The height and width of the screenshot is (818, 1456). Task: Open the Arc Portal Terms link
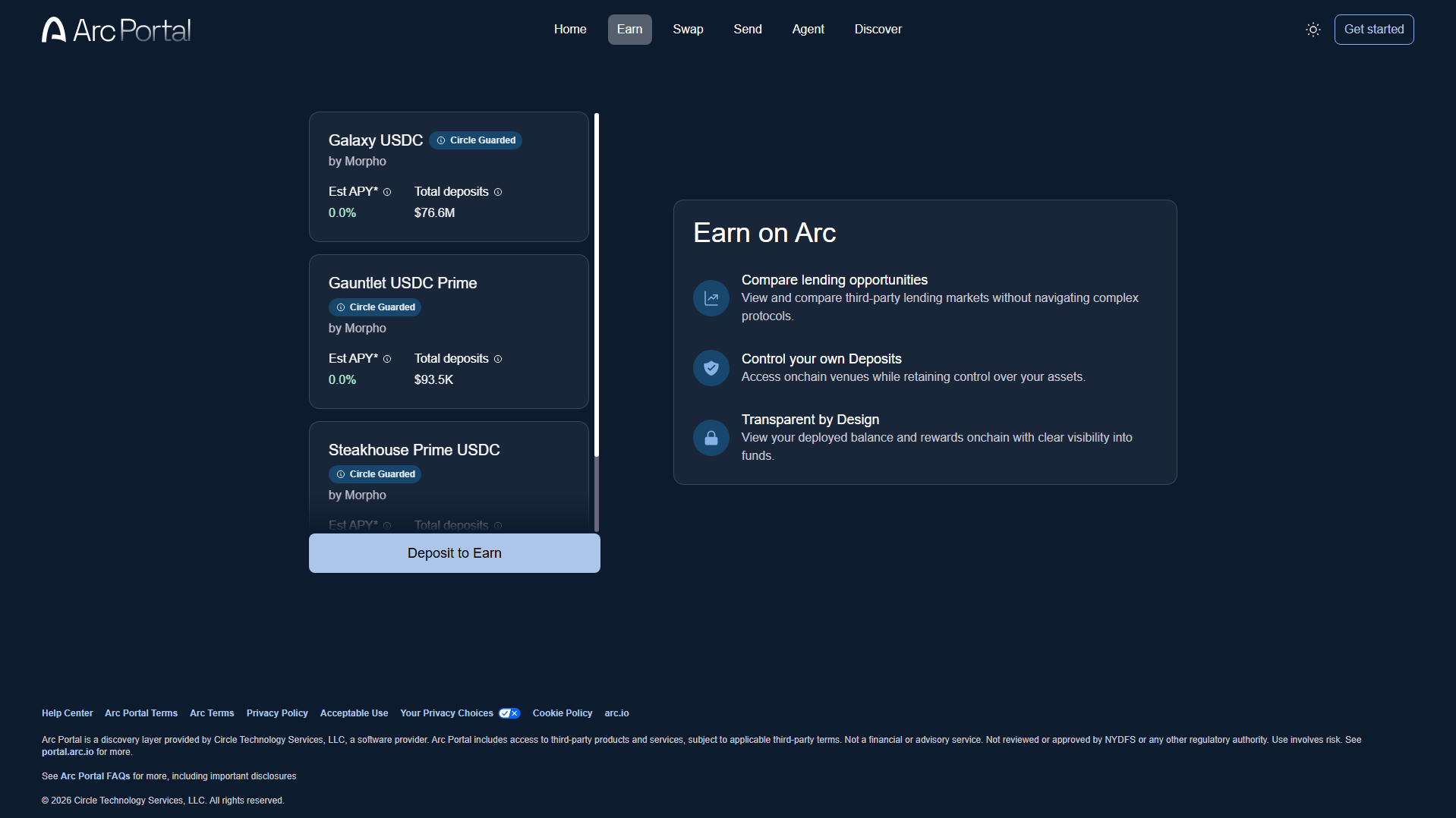(141, 713)
